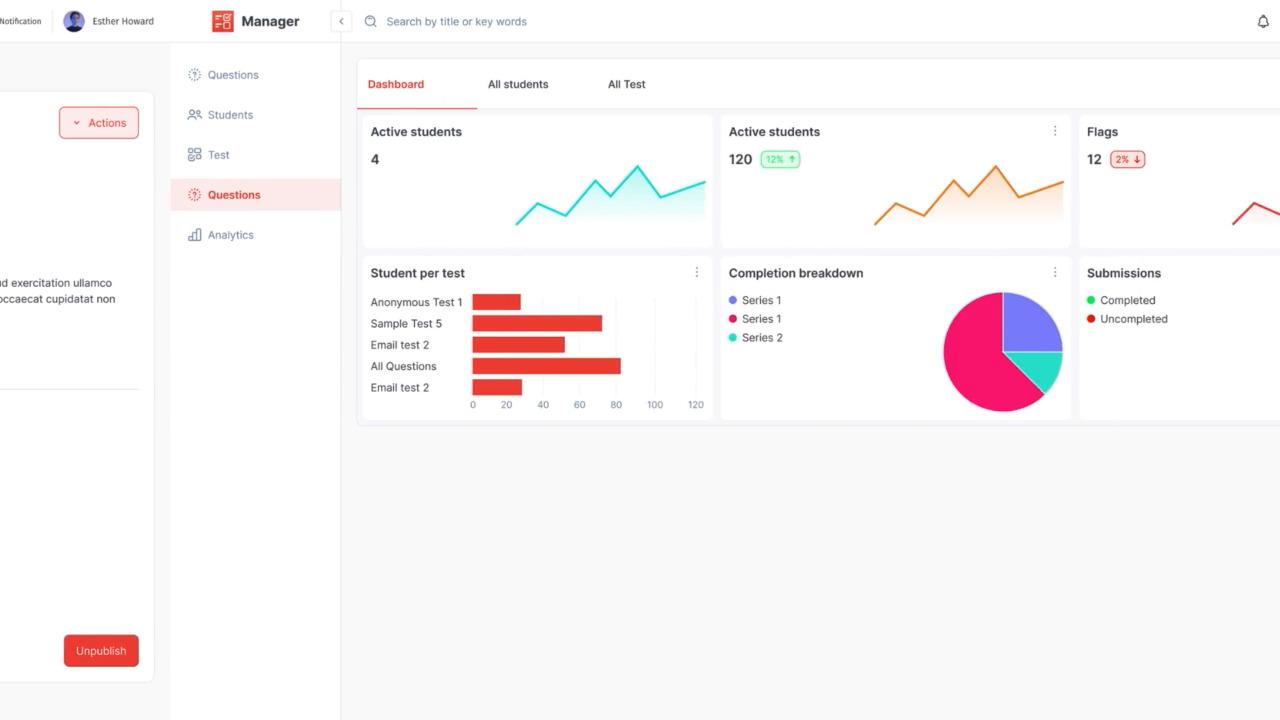Go to Students in sidebar
This screenshot has width=1280, height=720.
(255, 115)
